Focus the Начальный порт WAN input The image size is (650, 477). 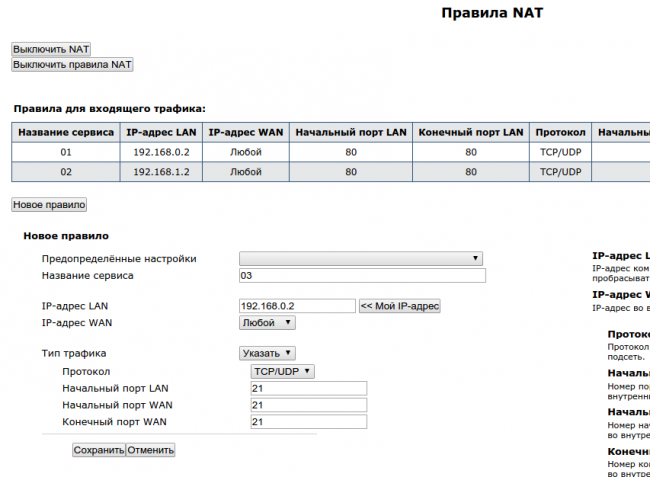click(x=309, y=405)
